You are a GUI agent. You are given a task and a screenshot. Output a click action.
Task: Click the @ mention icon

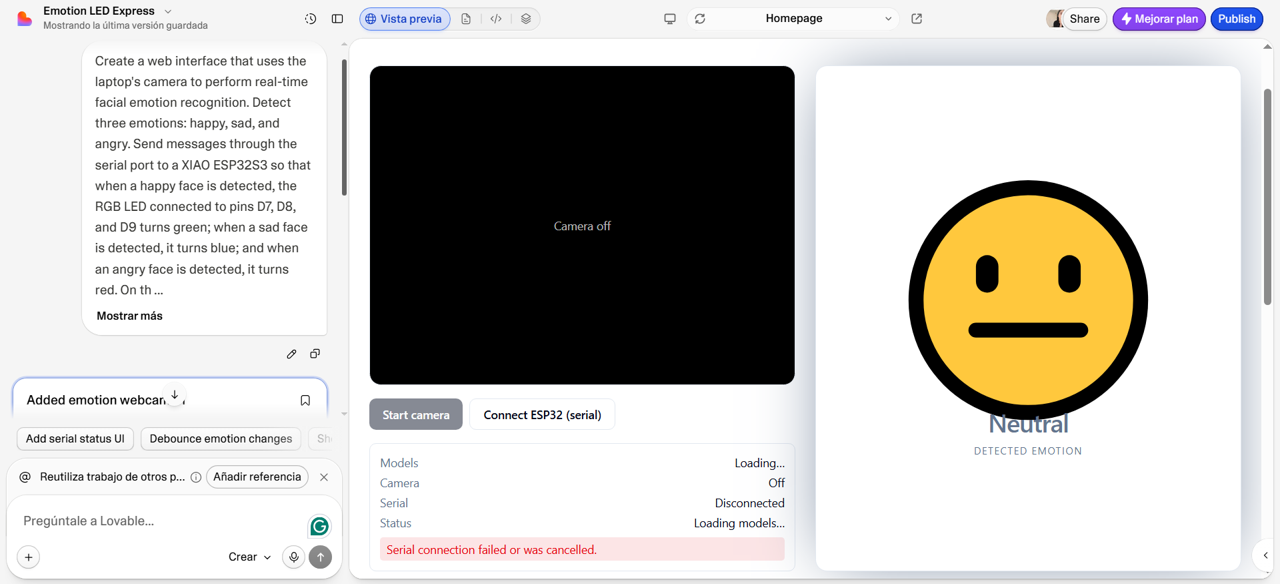point(25,477)
